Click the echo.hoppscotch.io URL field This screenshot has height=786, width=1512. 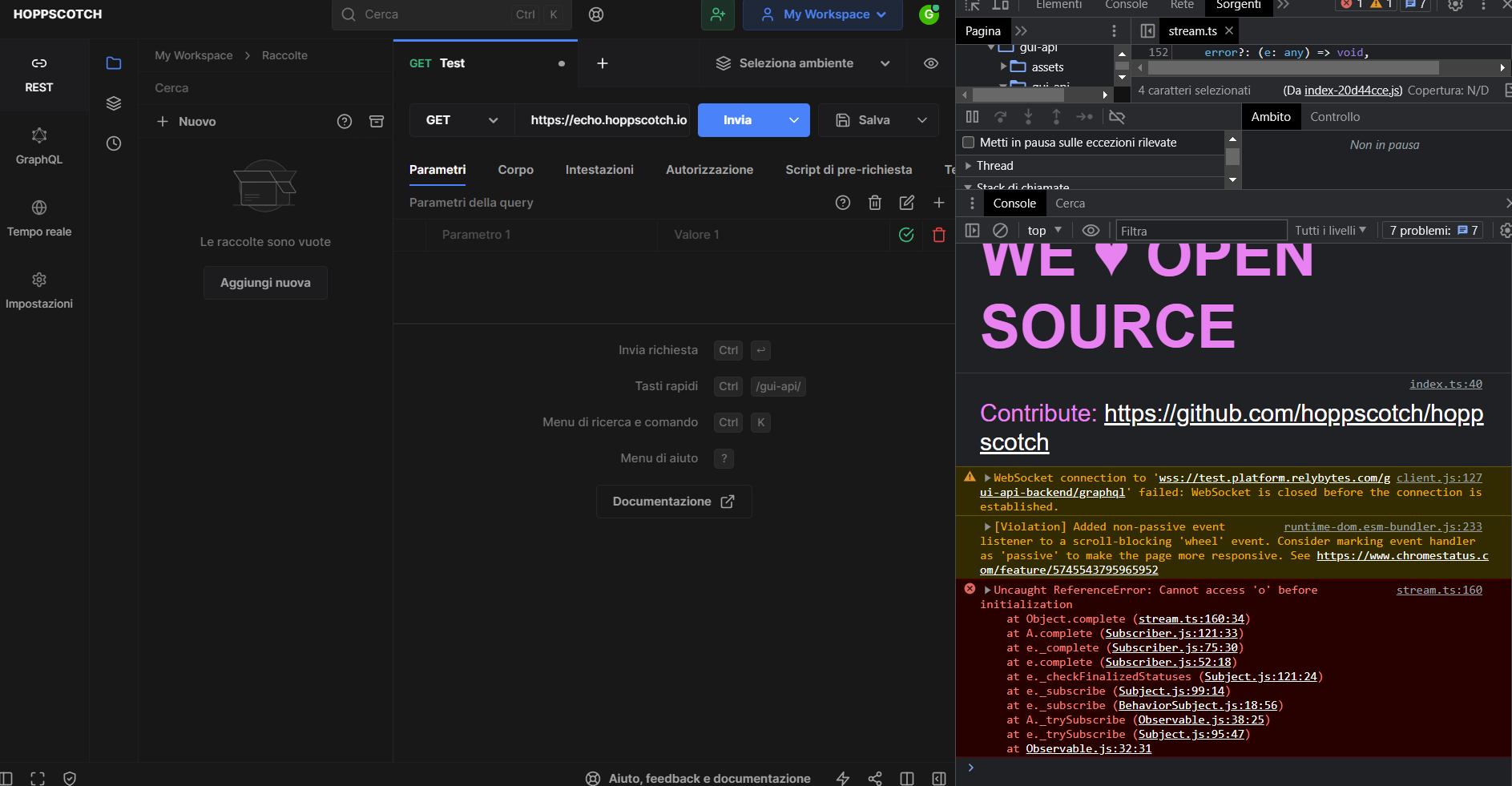pos(607,120)
